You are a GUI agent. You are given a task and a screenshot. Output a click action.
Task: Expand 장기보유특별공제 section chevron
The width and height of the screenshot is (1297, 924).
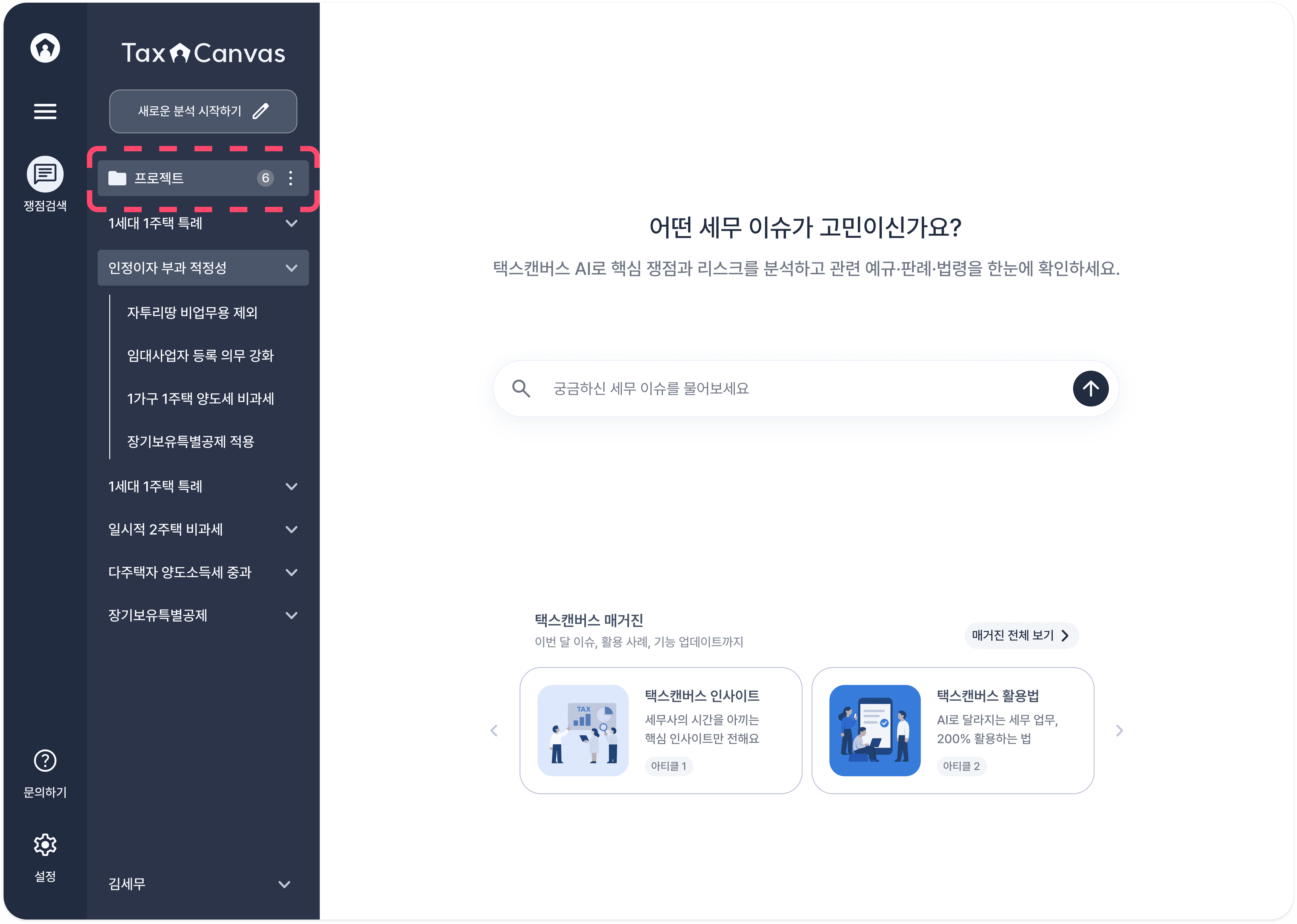click(291, 616)
